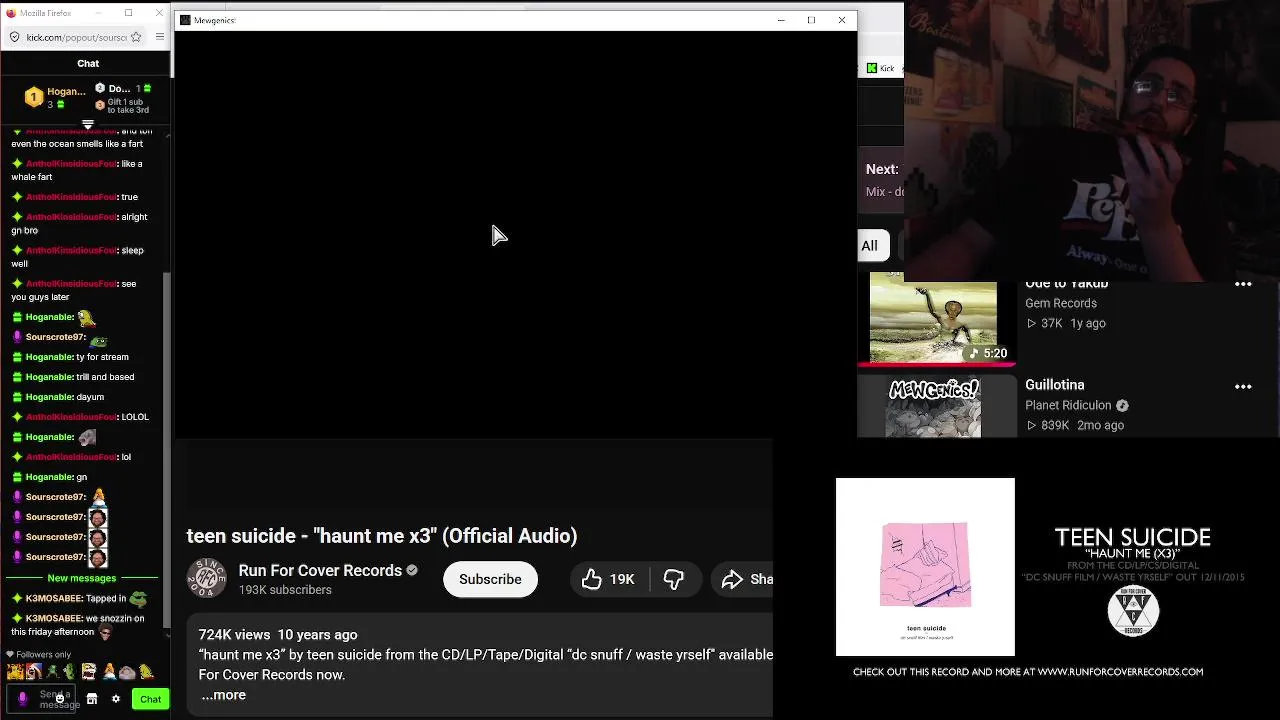Open the Hogan... top gifter leaderboard entry
1280x720 pixels.
[x=56, y=97]
